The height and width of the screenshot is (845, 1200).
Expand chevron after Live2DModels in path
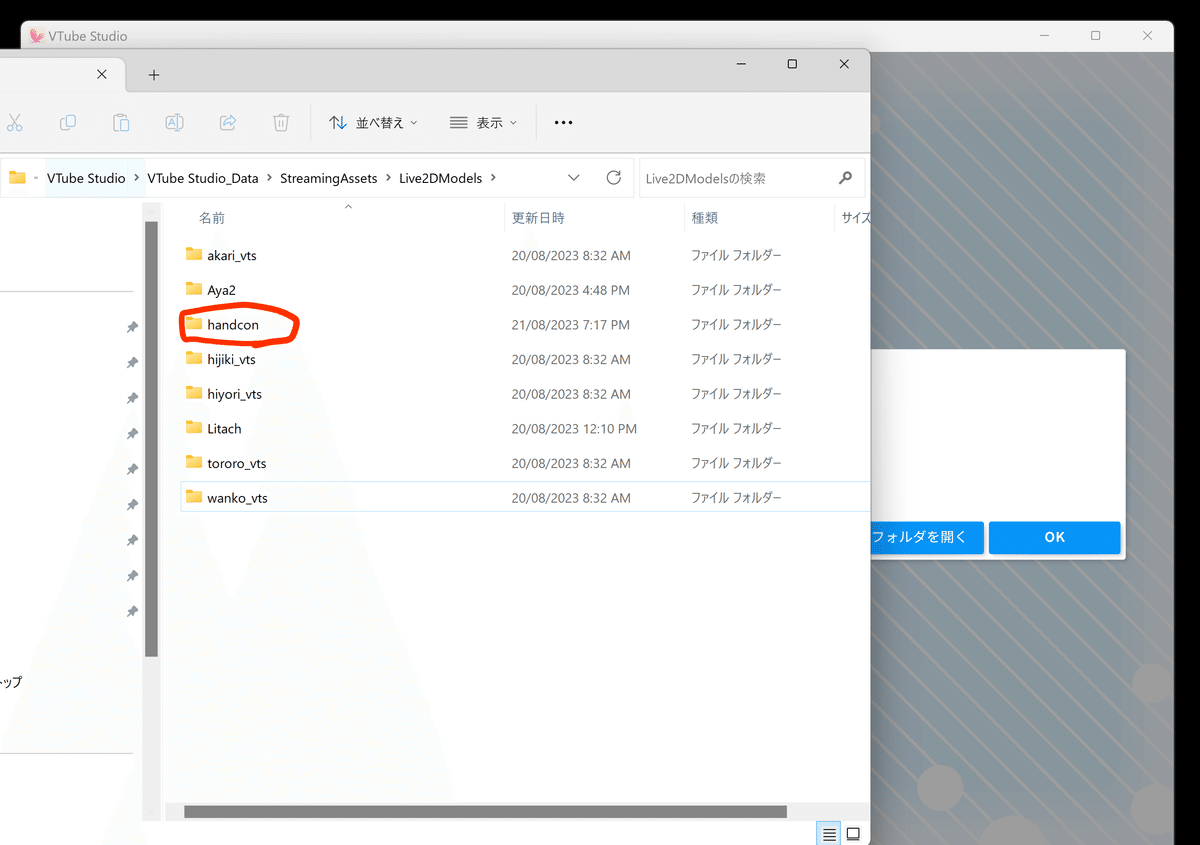[x=493, y=178]
